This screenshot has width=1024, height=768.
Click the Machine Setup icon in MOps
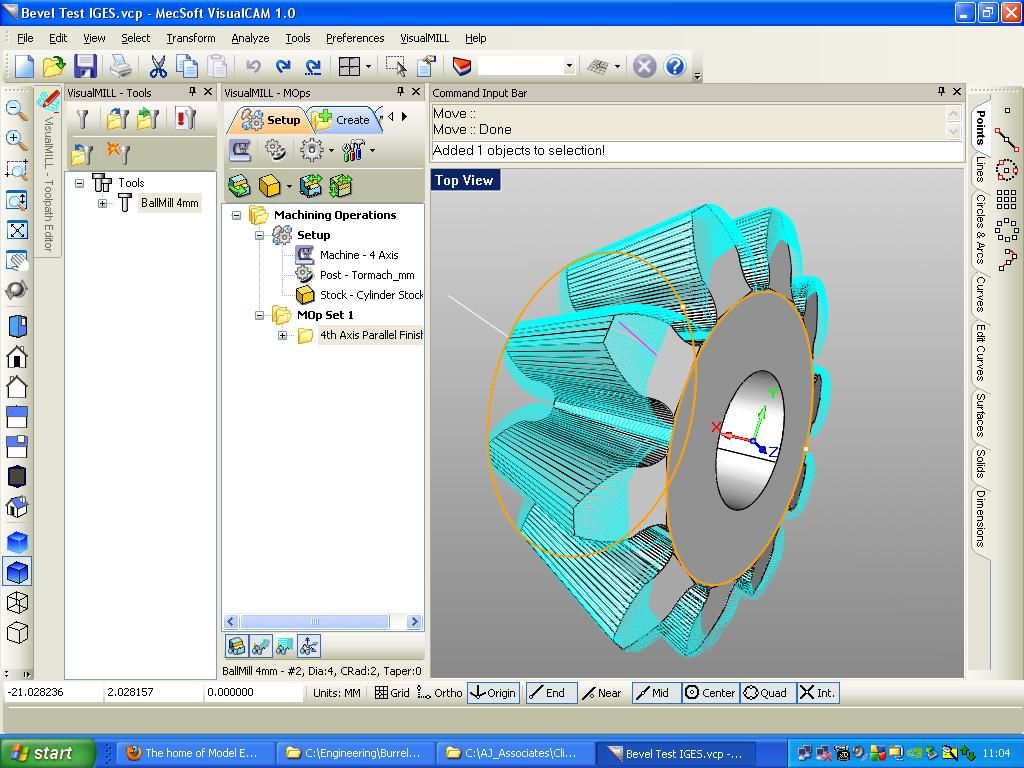(241, 150)
